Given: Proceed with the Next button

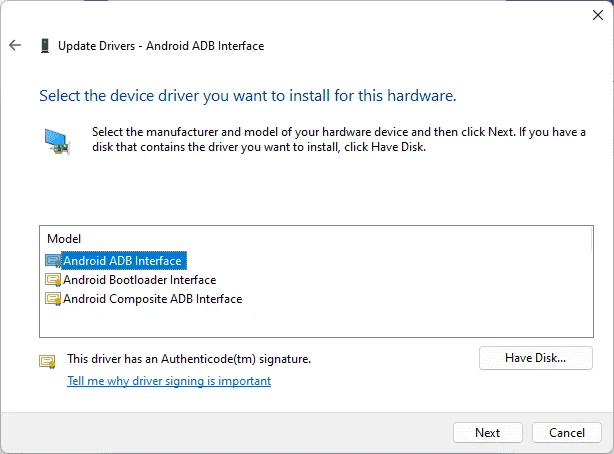Looking at the screenshot, I should point(488,433).
